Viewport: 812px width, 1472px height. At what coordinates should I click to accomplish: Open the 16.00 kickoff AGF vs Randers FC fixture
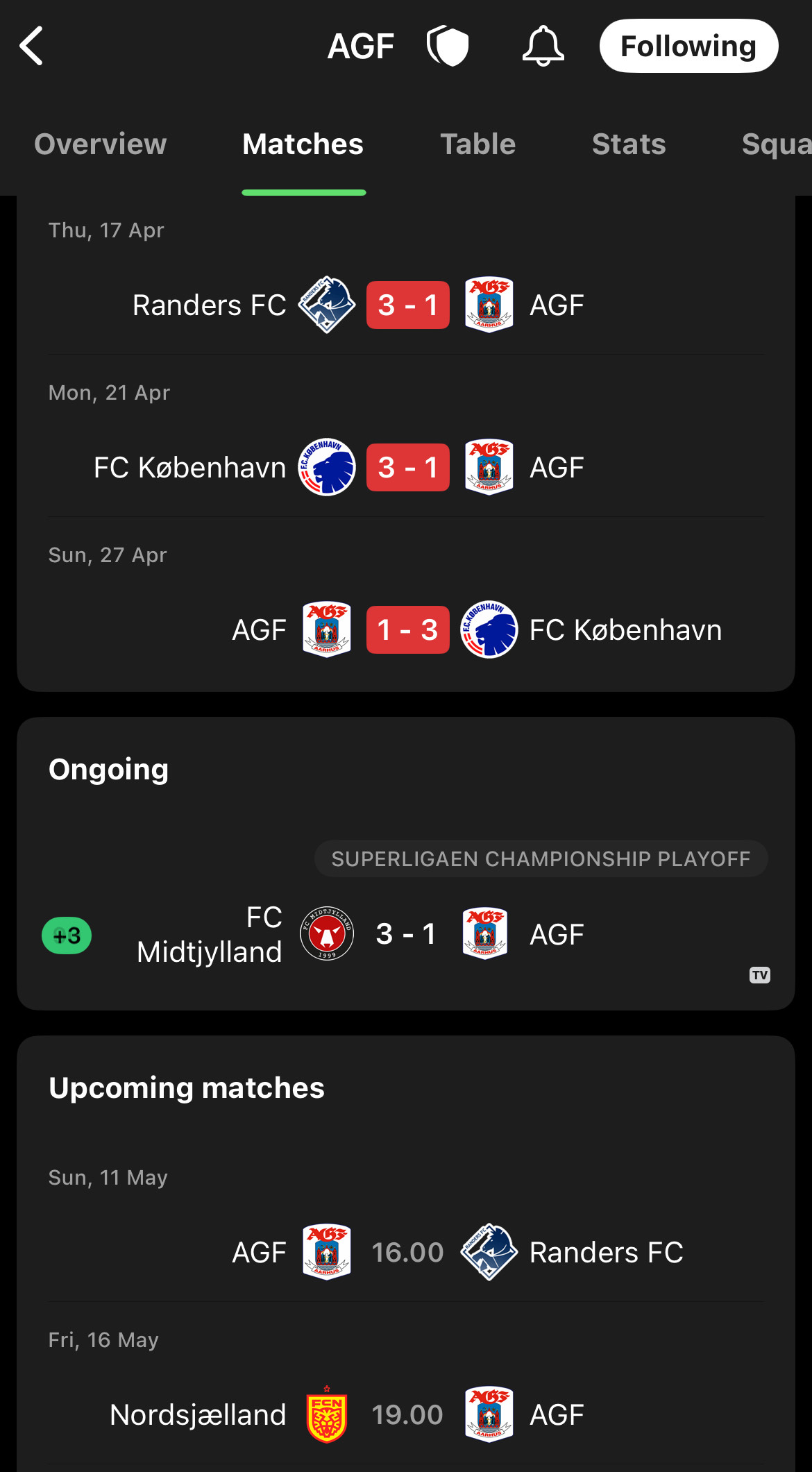[x=406, y=1252]
